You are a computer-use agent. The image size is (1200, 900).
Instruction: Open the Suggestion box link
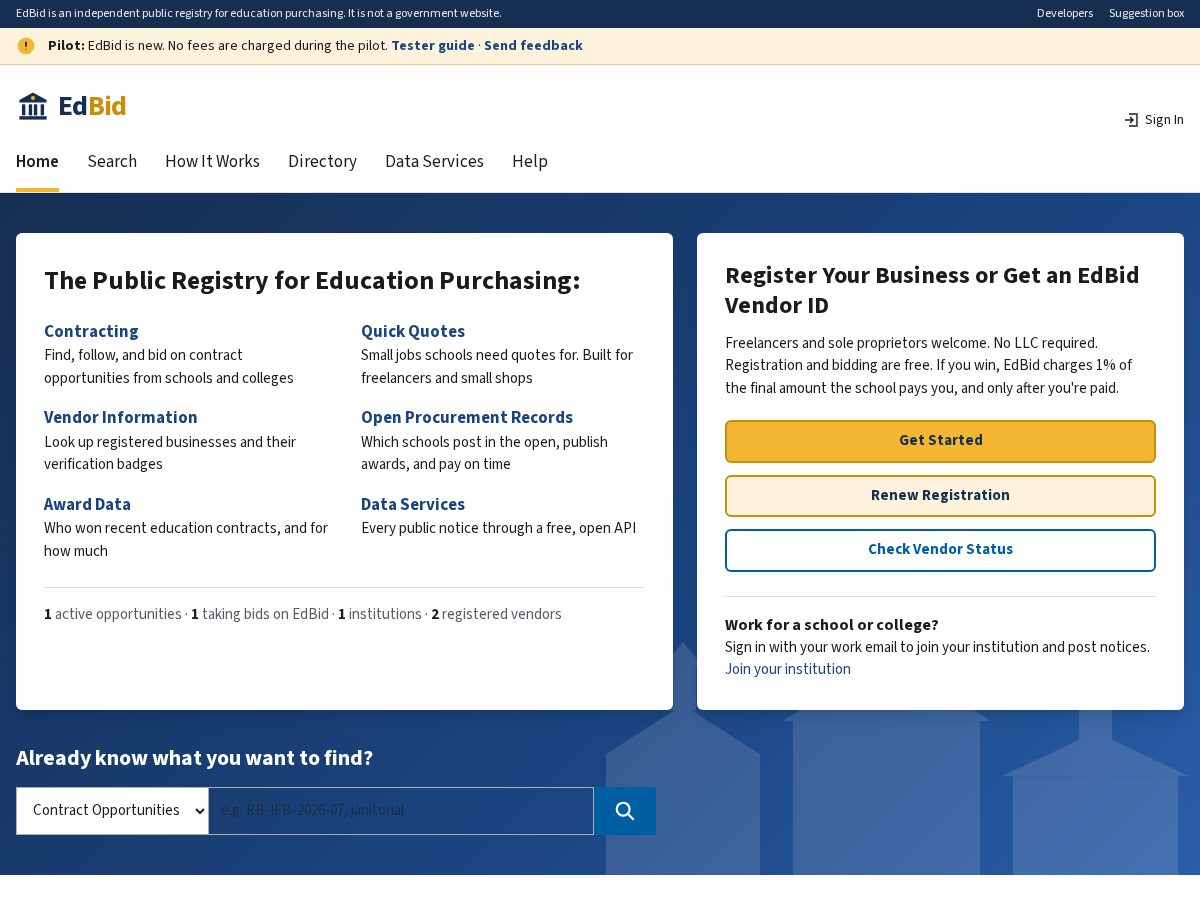(1146, 14)
